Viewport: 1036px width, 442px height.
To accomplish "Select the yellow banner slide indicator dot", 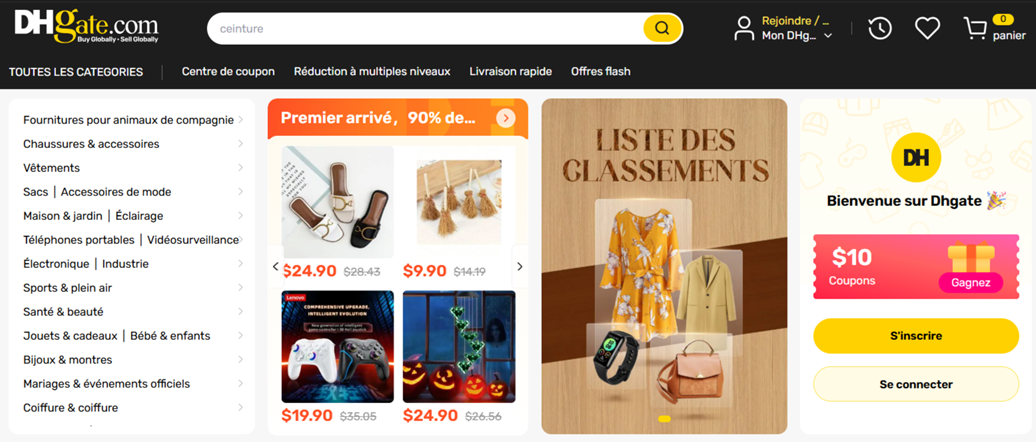I will click(665, 419).
